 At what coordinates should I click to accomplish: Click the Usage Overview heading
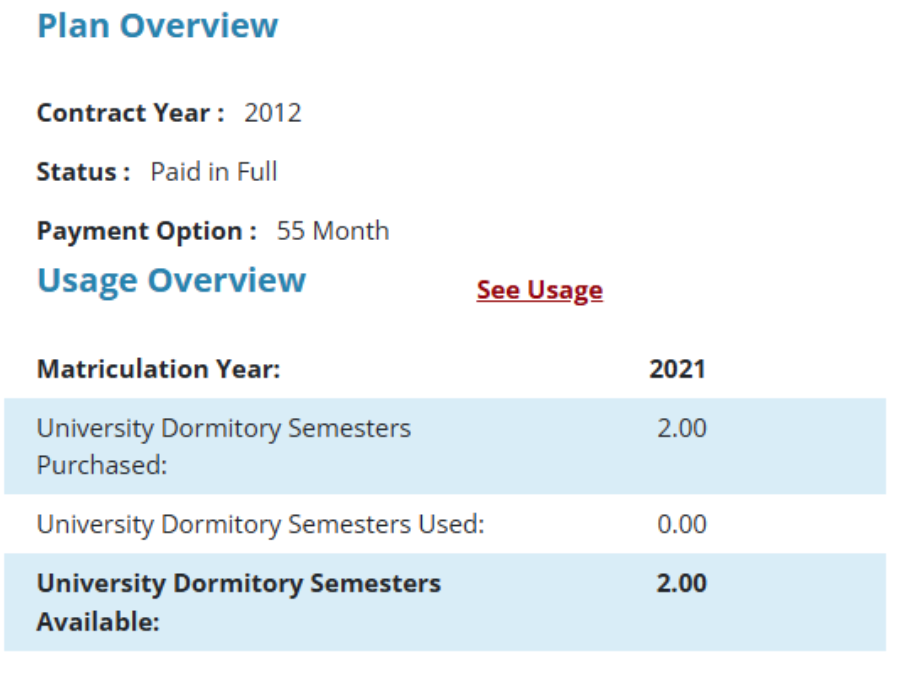[x=171, y=280]
